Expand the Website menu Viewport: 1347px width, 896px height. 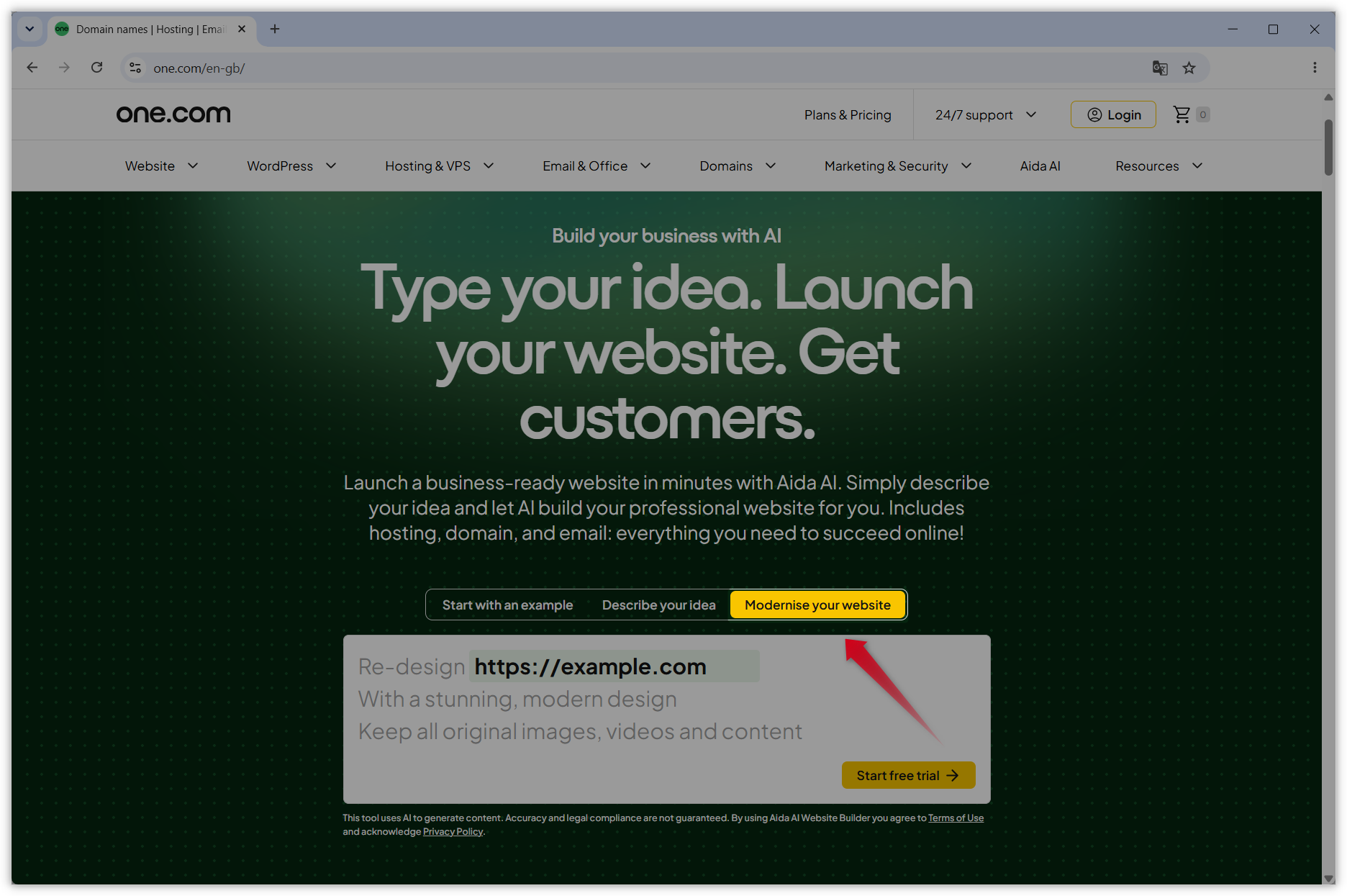(162, 166)
